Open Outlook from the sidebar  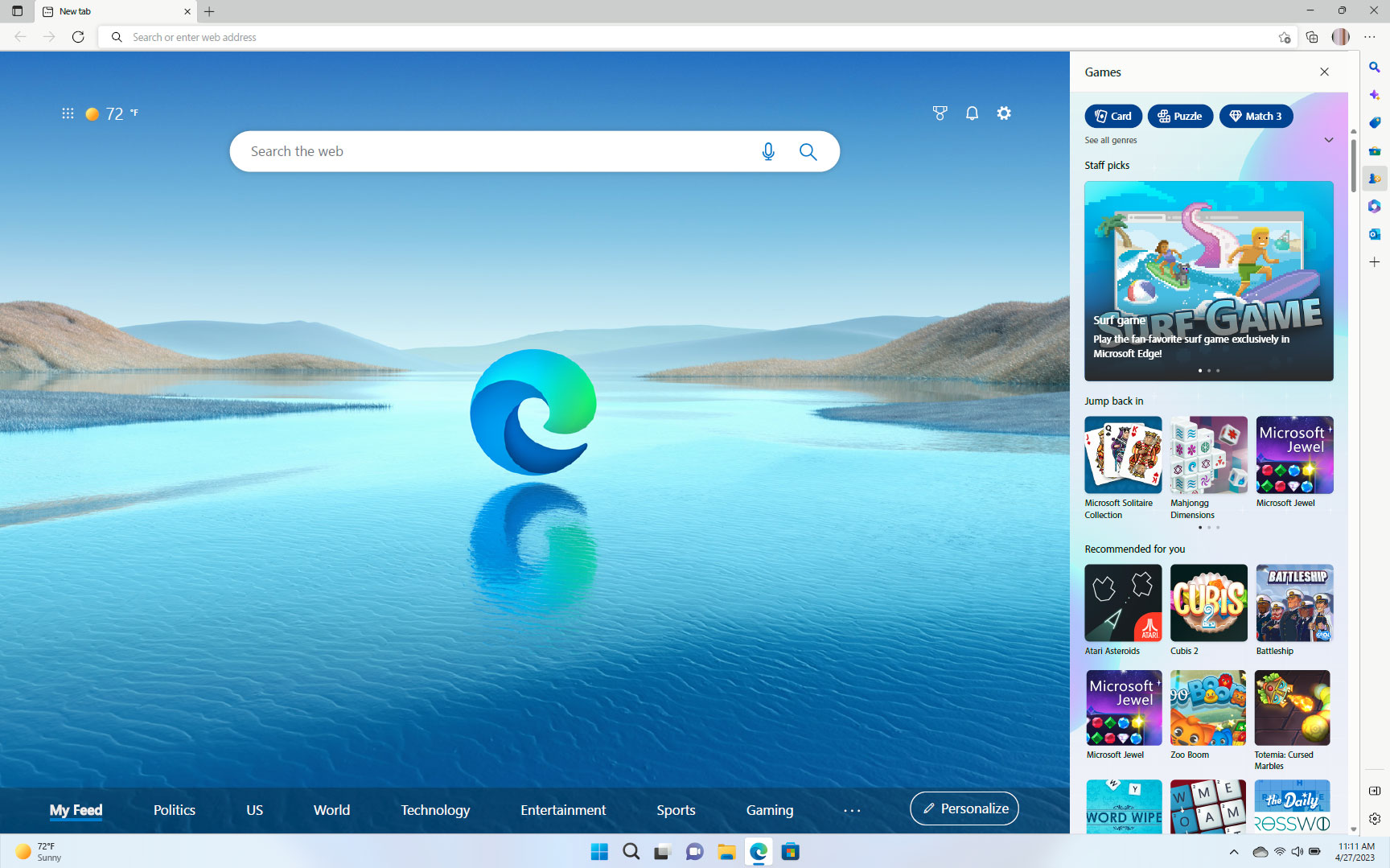[1375, 234]
